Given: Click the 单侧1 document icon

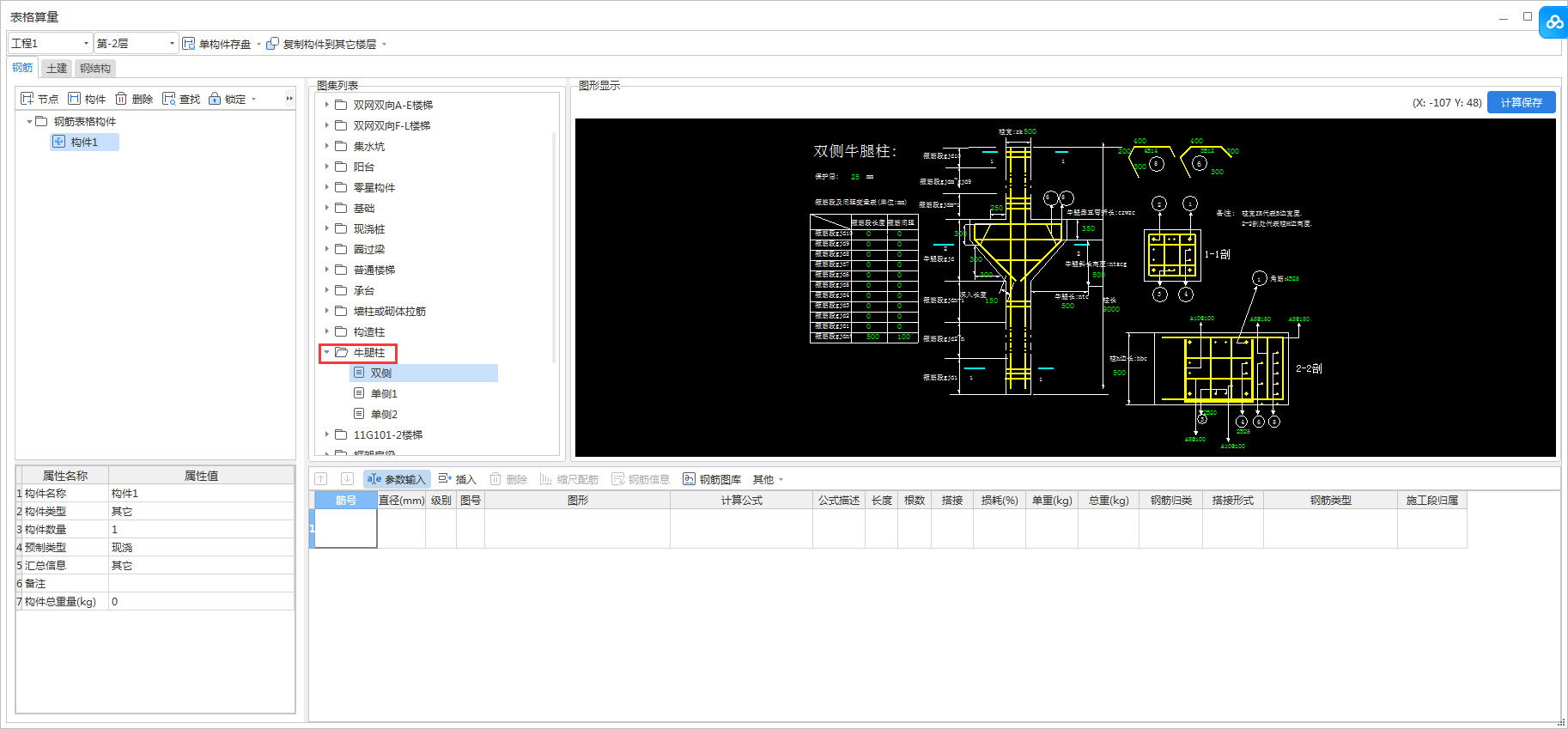Looking at the screenshot, I should [x=359, y=393].
